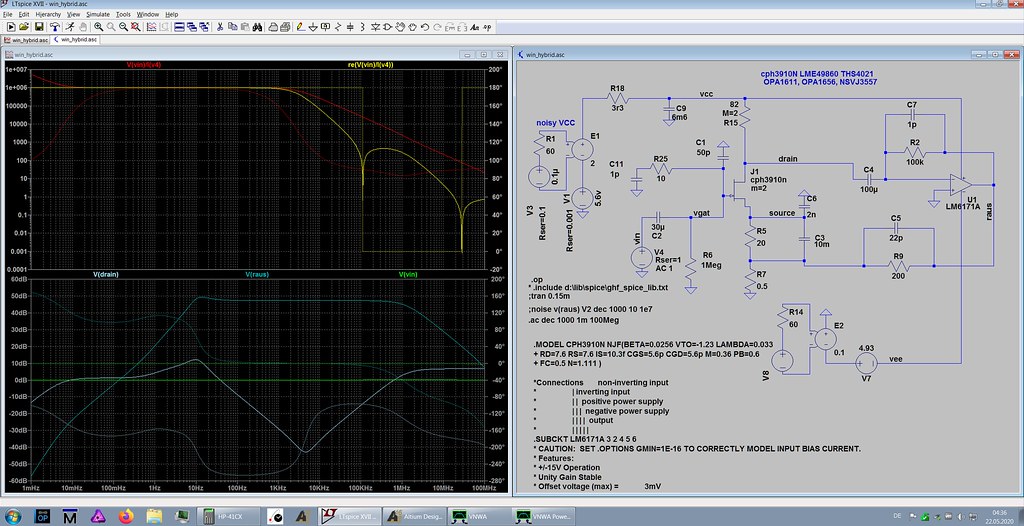The height and width of the screenshot is (526, 1024).
Task: Click the LM6171A op-amp U1 symbol
Action: pyautogui.click(x=960, y=185)
